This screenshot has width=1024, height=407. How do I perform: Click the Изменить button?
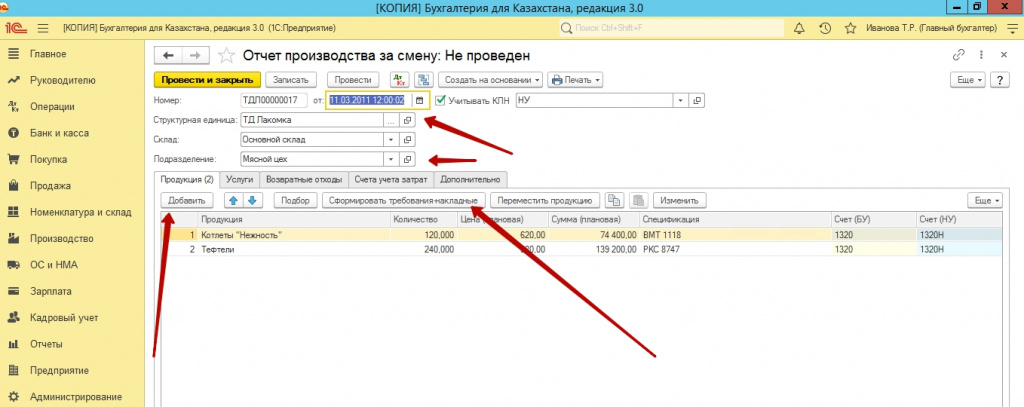680,201
